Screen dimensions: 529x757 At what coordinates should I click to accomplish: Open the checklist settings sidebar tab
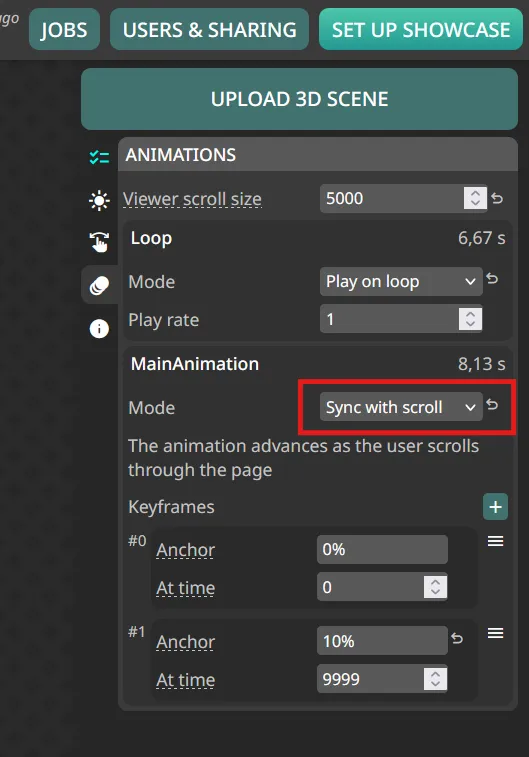point(99,157)
